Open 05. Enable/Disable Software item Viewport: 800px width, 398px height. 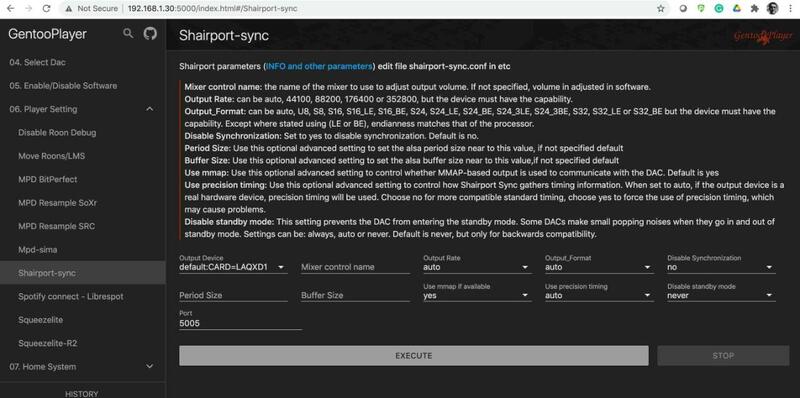[83, 86]
